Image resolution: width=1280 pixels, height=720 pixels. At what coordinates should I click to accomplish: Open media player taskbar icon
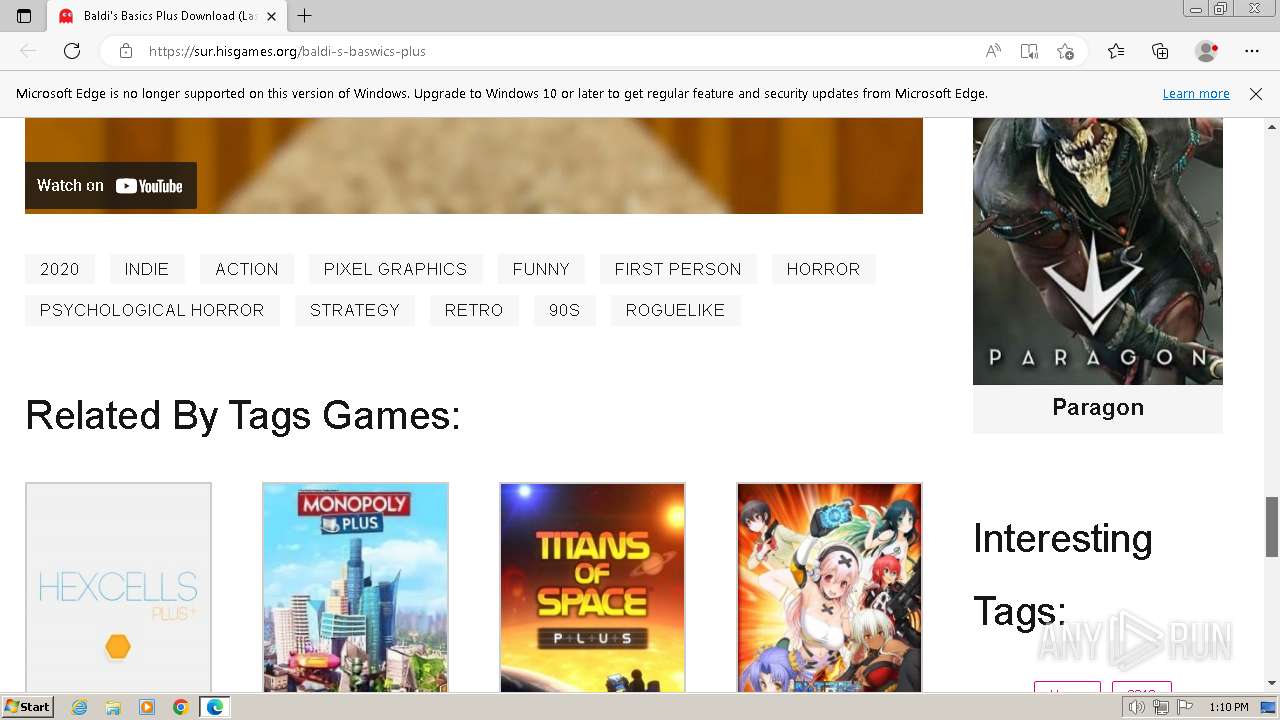click(x=147, y=707)
